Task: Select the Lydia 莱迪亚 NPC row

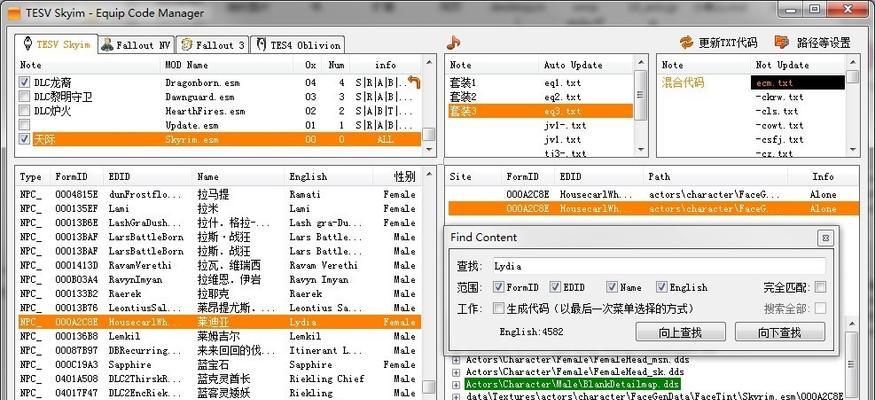Action: click(219, 322)
